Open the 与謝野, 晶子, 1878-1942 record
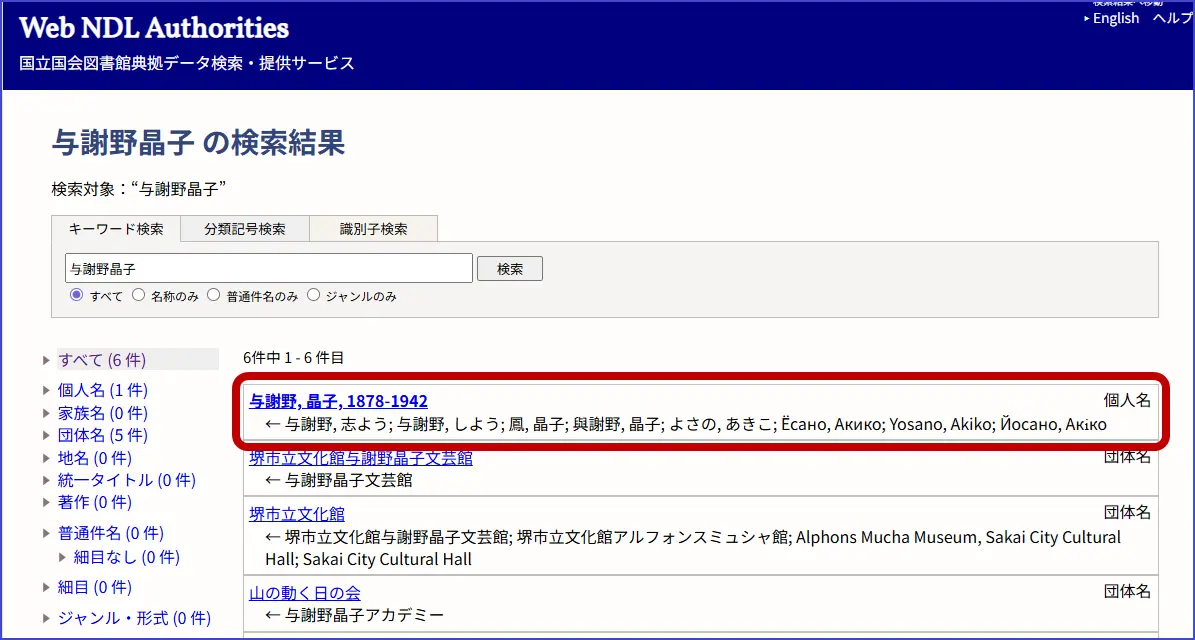Viewport: 1195px width, 640px height. point(338,401)
